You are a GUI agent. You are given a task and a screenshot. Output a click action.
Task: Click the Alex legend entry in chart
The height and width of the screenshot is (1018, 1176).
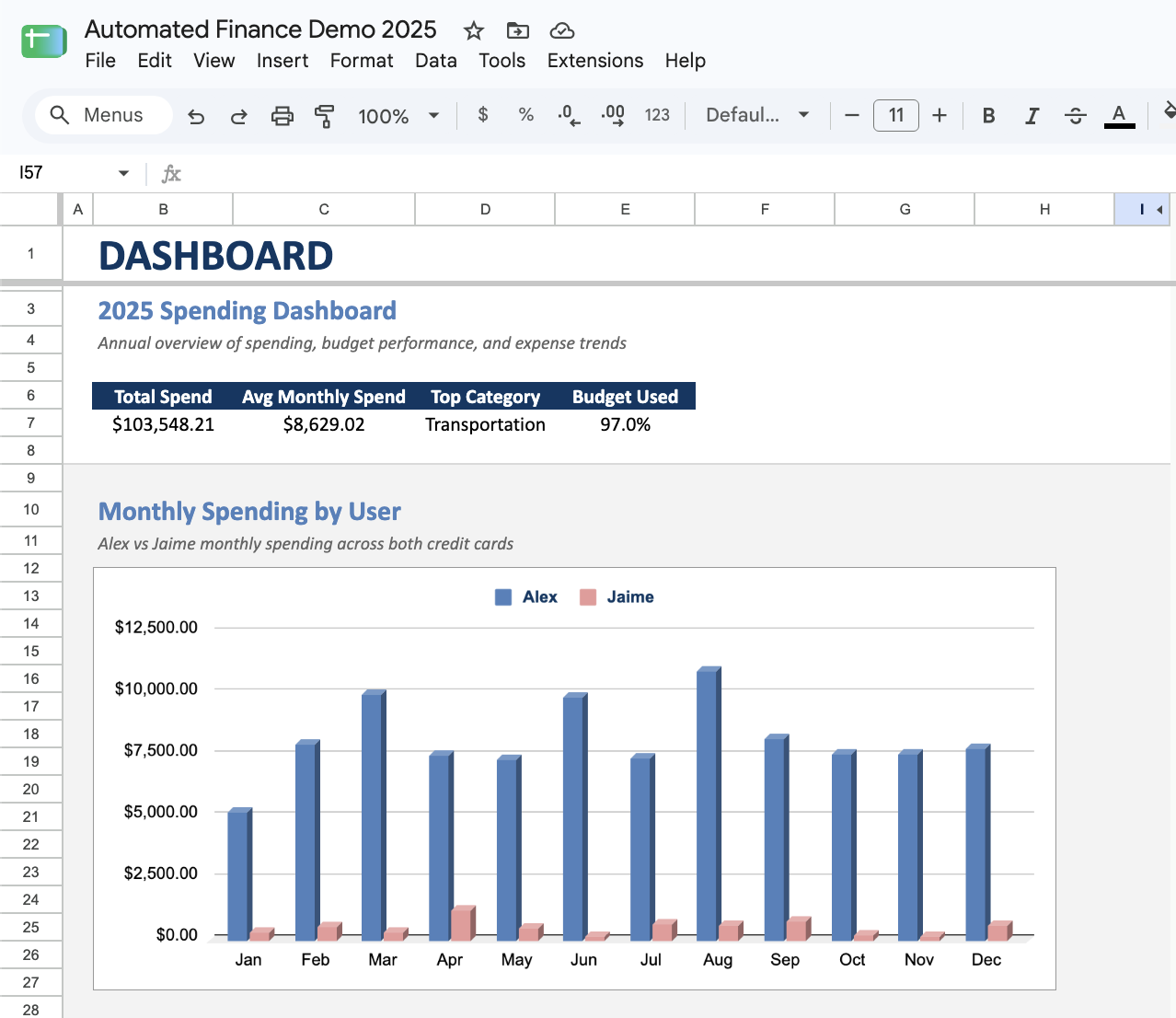(x=526, y=596)
